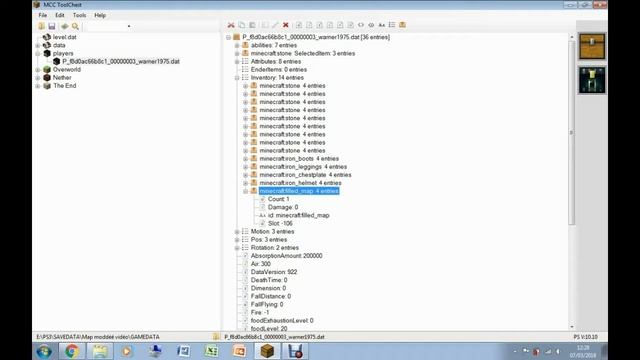Select the 'DeathTime: 0' tag
Screen dimensions: 640x360
pos(269,280)
